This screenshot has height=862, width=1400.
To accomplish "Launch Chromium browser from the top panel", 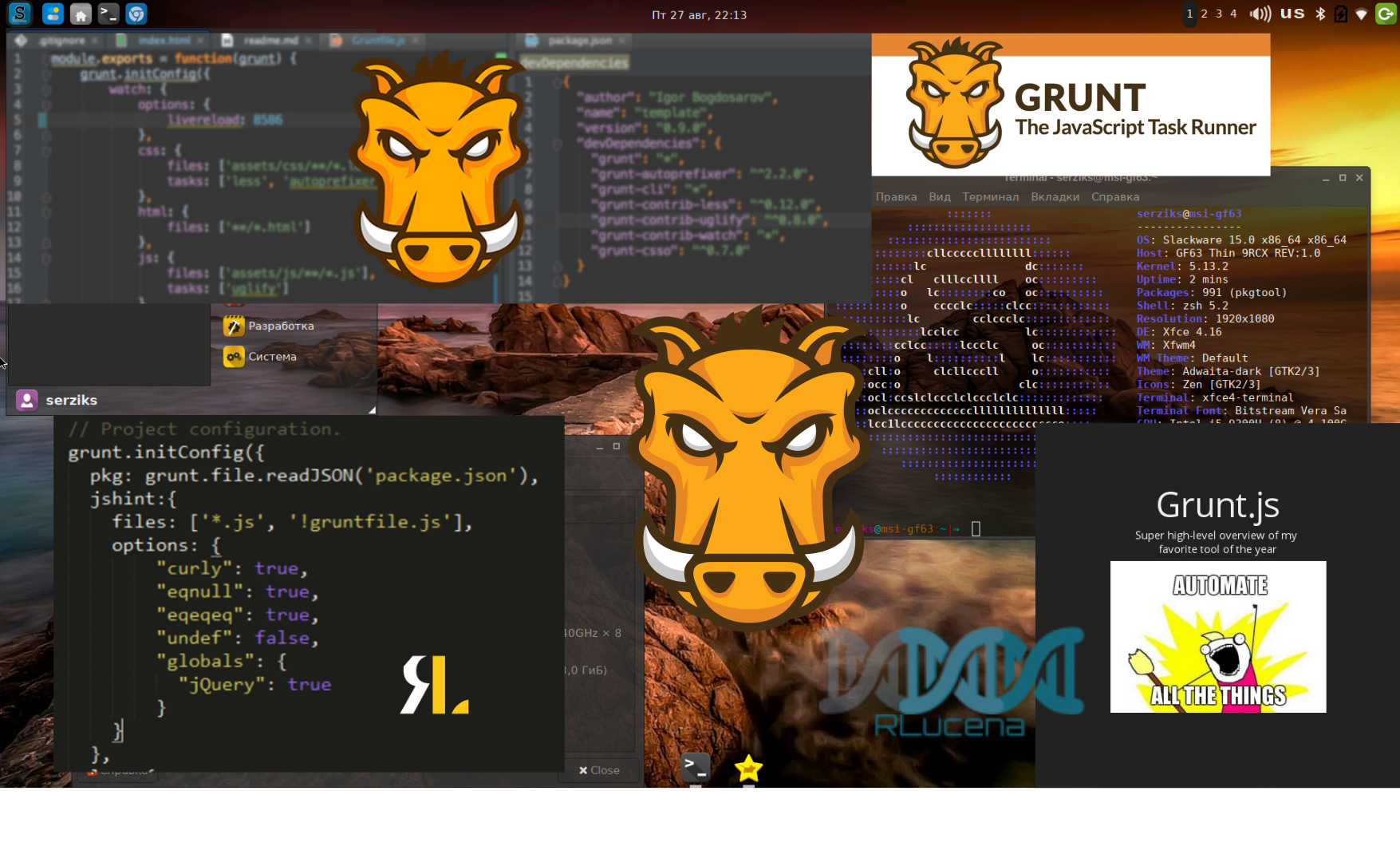I will coord(136,14).
